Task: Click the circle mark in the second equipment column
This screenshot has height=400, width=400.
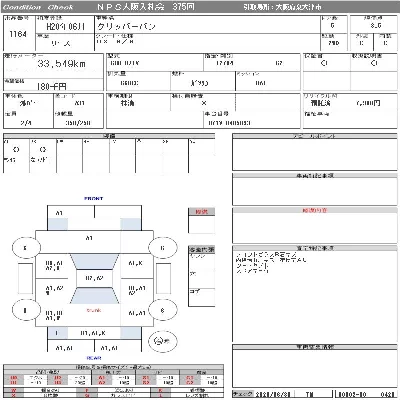Action: tap(43, 149)
